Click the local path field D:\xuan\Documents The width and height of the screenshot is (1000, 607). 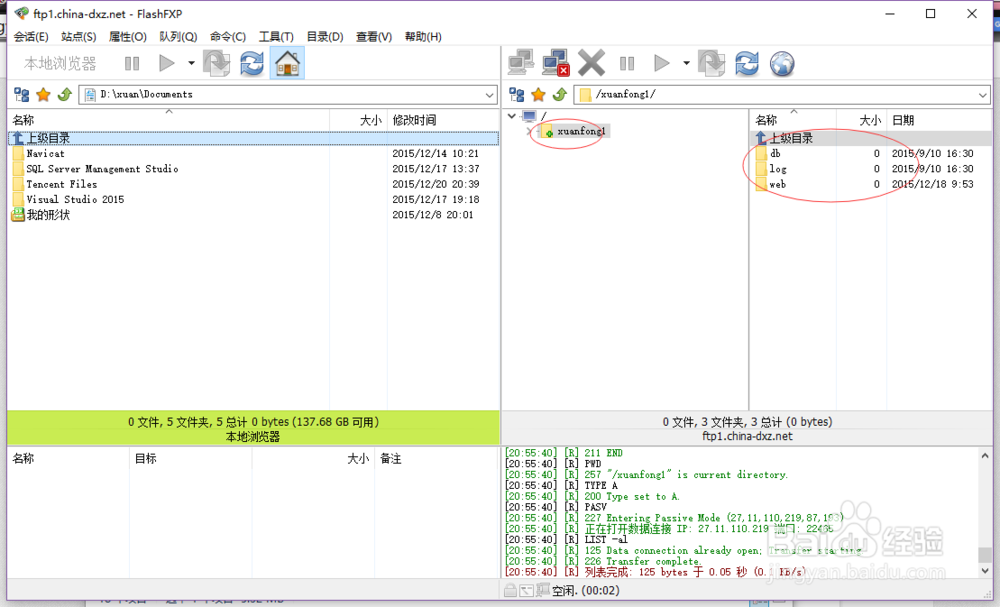(287, 95)
